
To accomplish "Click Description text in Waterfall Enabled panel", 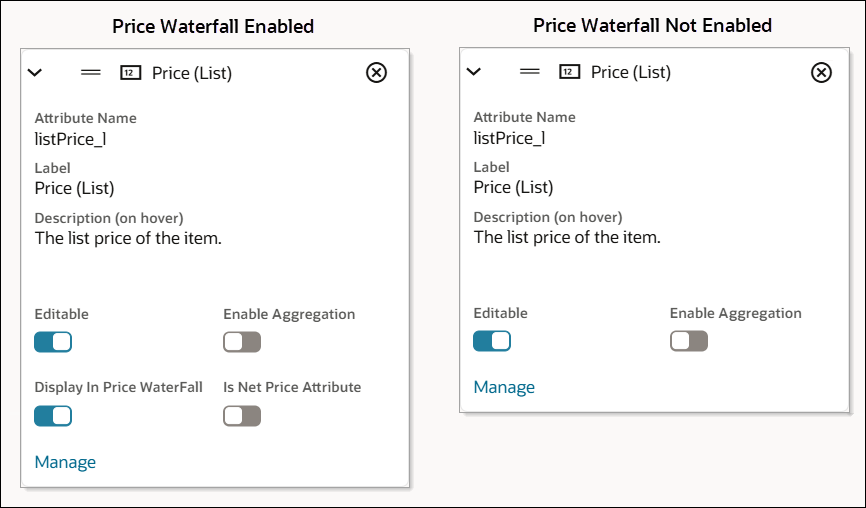I will point(128,238).
